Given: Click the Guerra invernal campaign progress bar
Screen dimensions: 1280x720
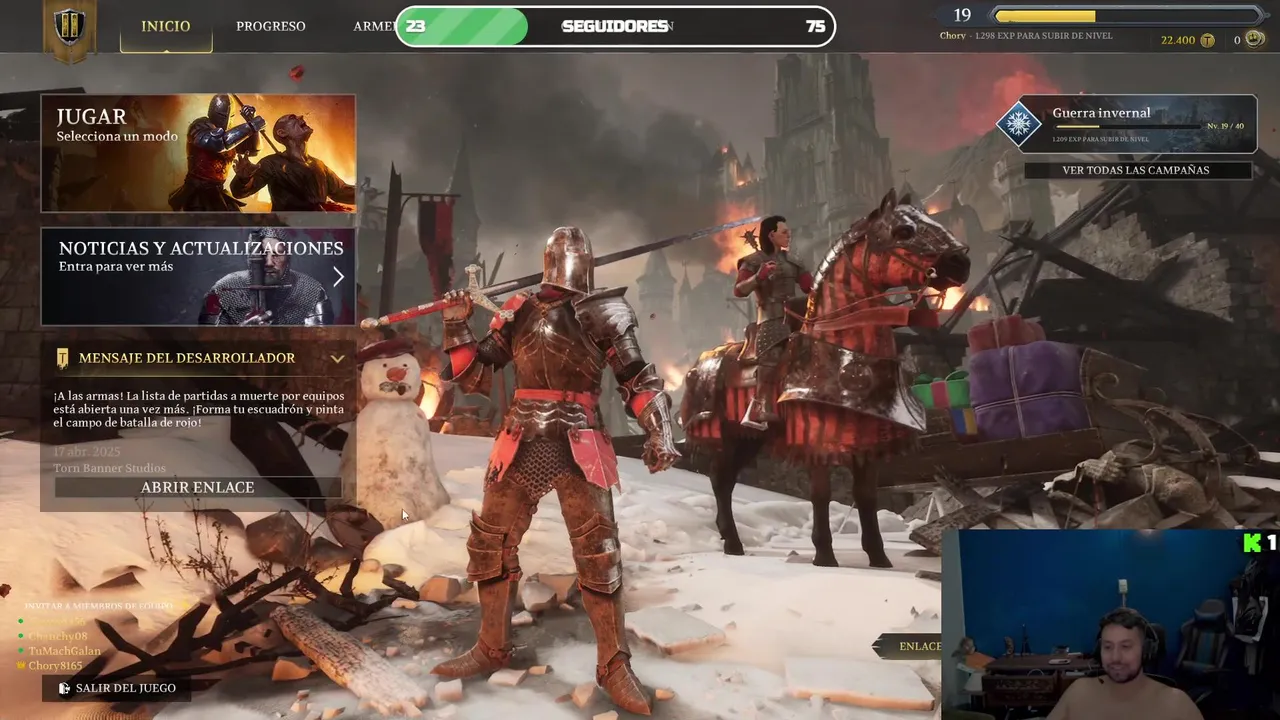Looking at the screenshot, I should point(1128,127).
